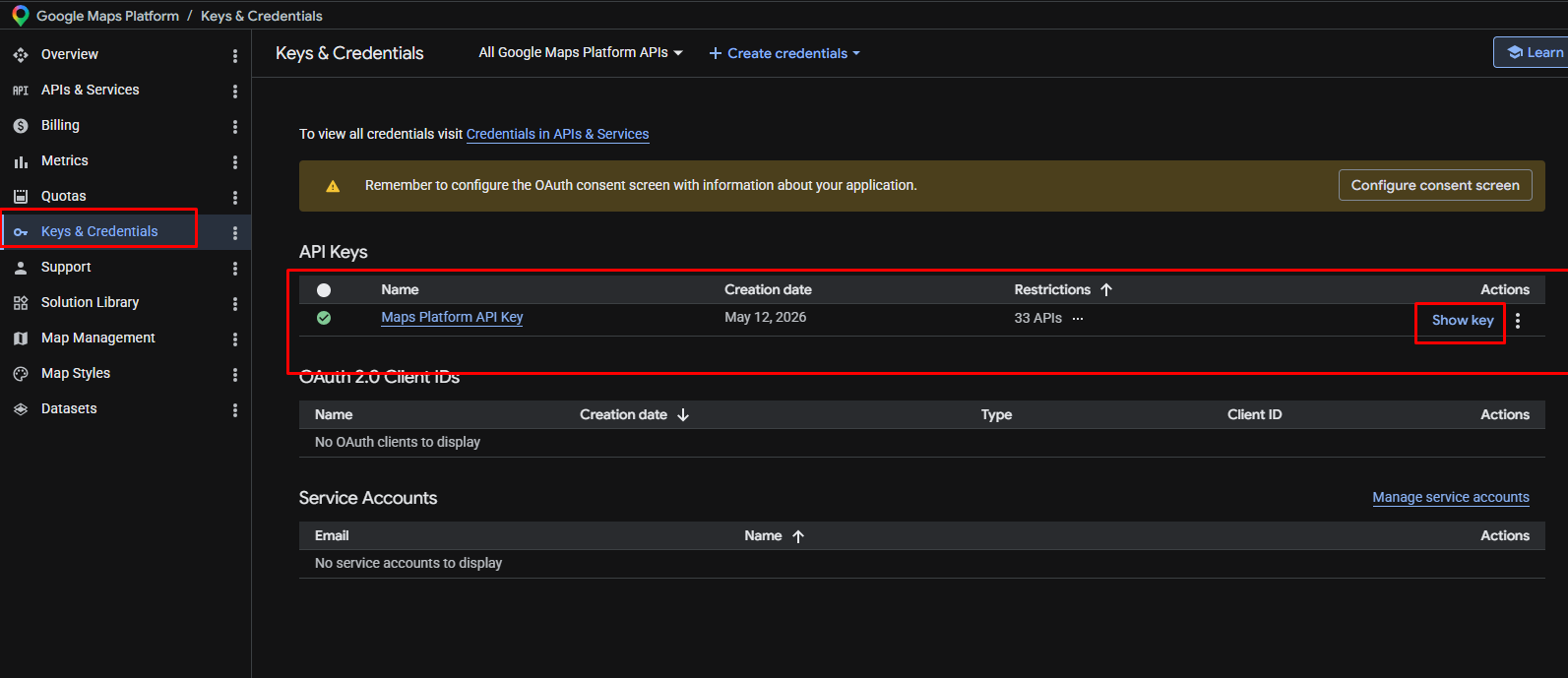The image size is (1568, 678).
Task: Toggle the select-all circle in API Keys header
Action: coord(324,290)
